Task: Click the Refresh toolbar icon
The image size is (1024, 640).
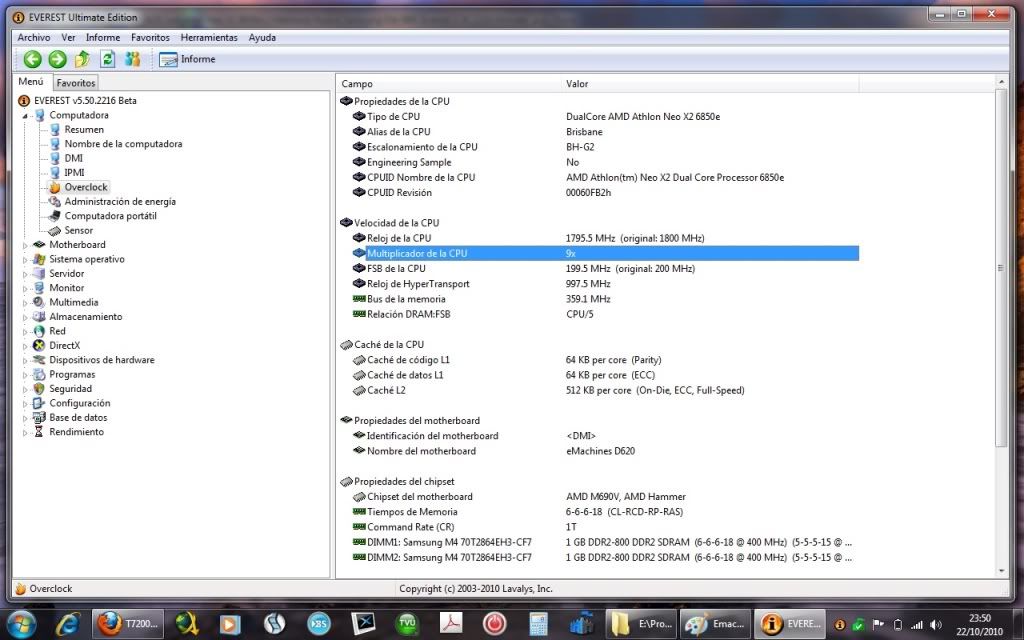Action: click(x=108, y=59)
